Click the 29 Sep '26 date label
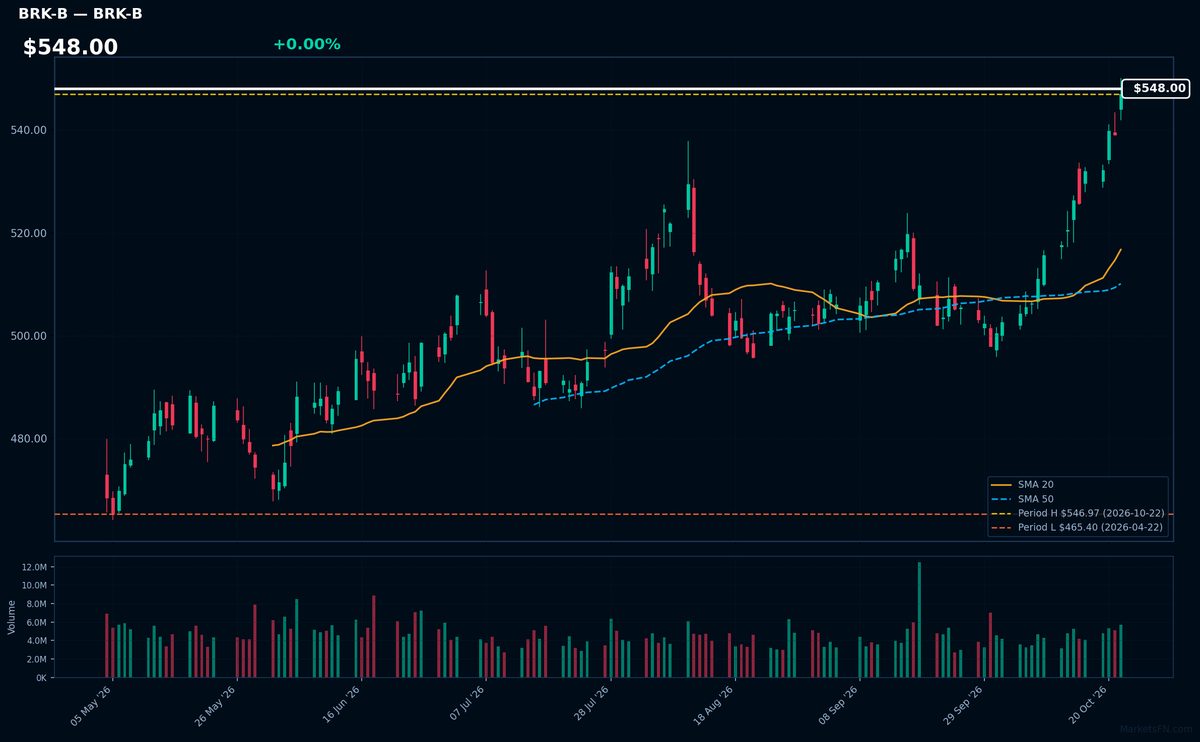Image resolution: width=1200 pixels, height=742 pixels. pyautogui.click(x=962, y=707)
